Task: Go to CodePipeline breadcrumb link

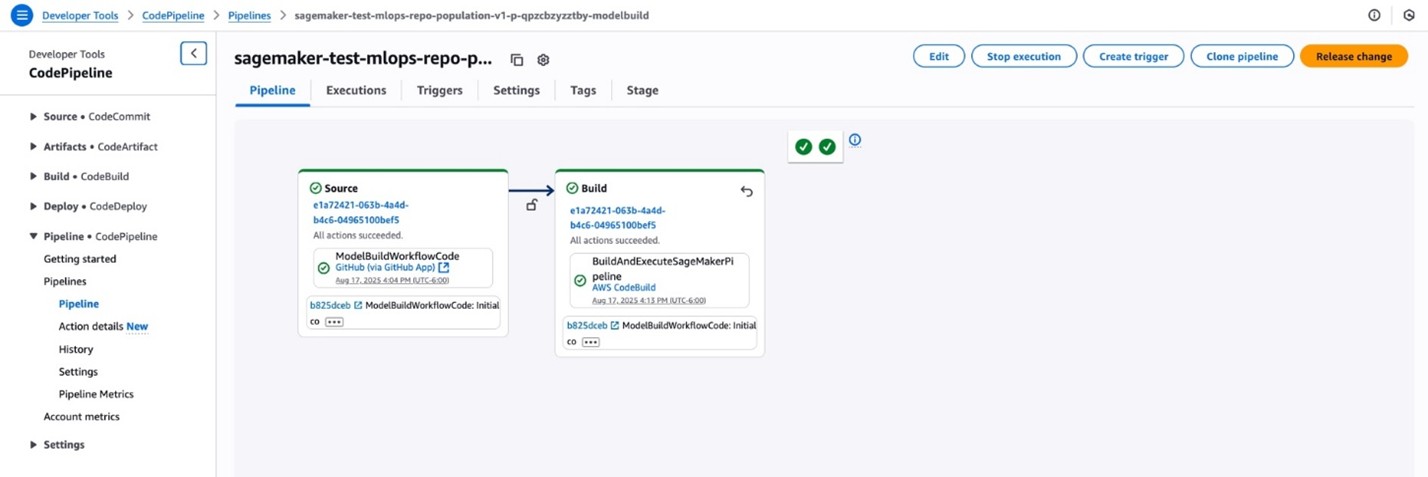Action: pyautogui.click(x=174, y=15)
